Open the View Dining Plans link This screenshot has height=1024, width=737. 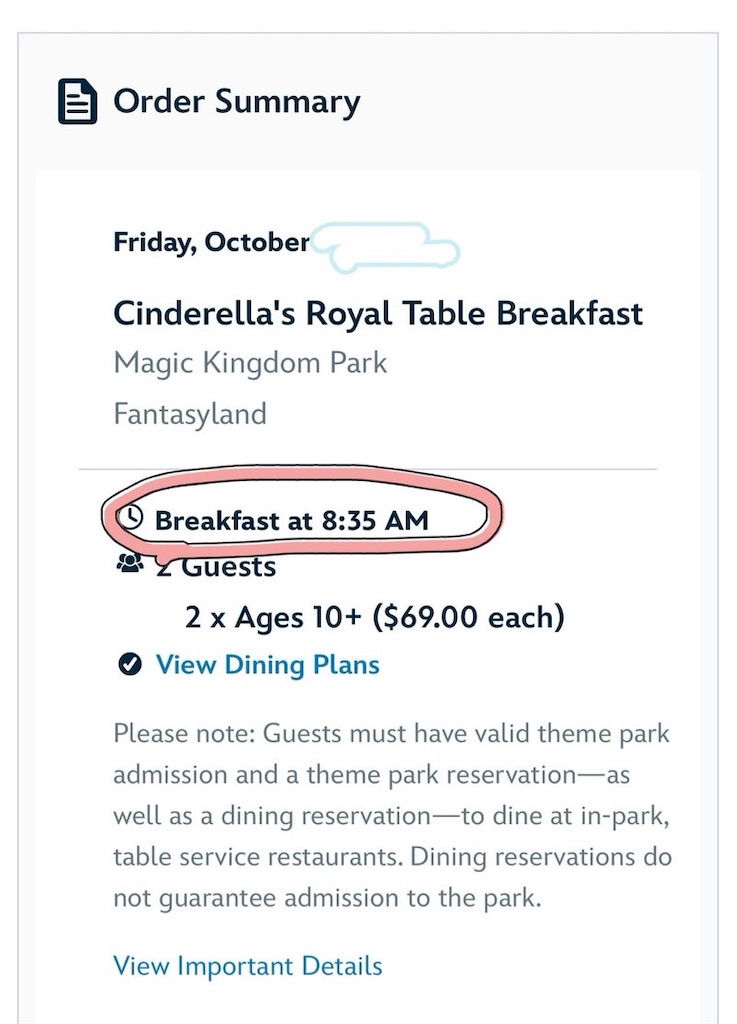(x=267, y=664)
